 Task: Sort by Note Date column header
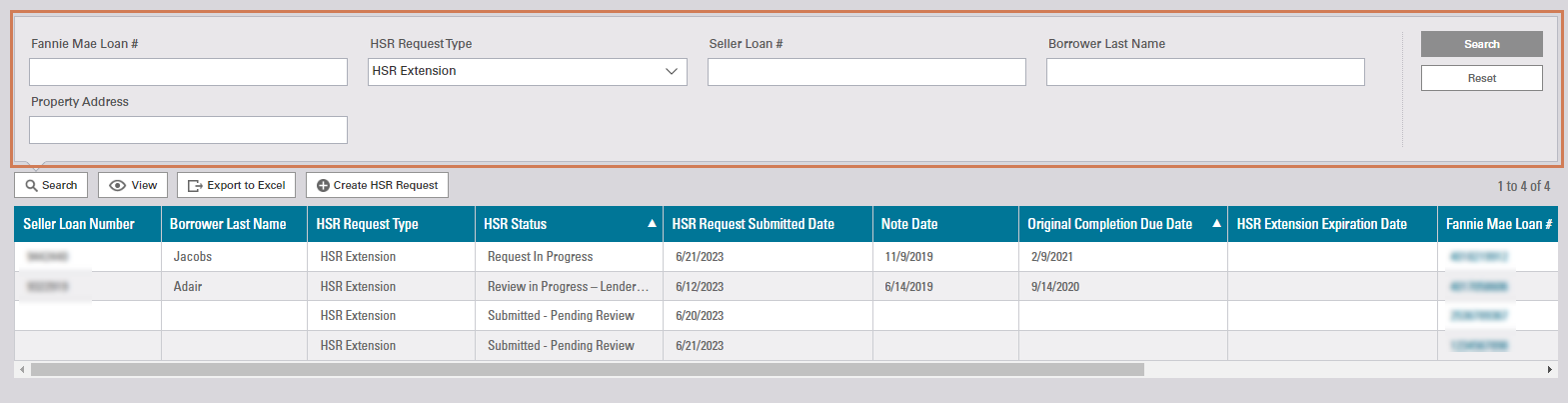pyautogui.click(x=946, y=224)
